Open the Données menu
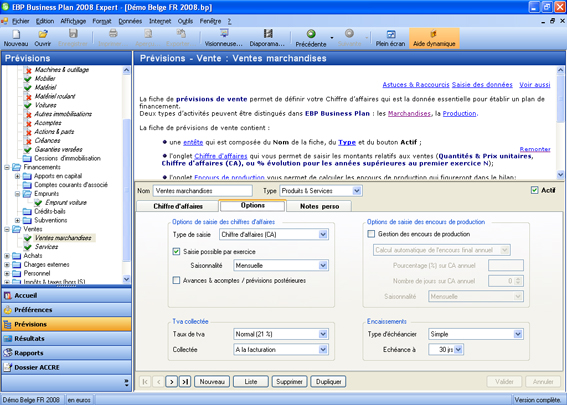This screenshot has width=567, height=405. point(130,21)
